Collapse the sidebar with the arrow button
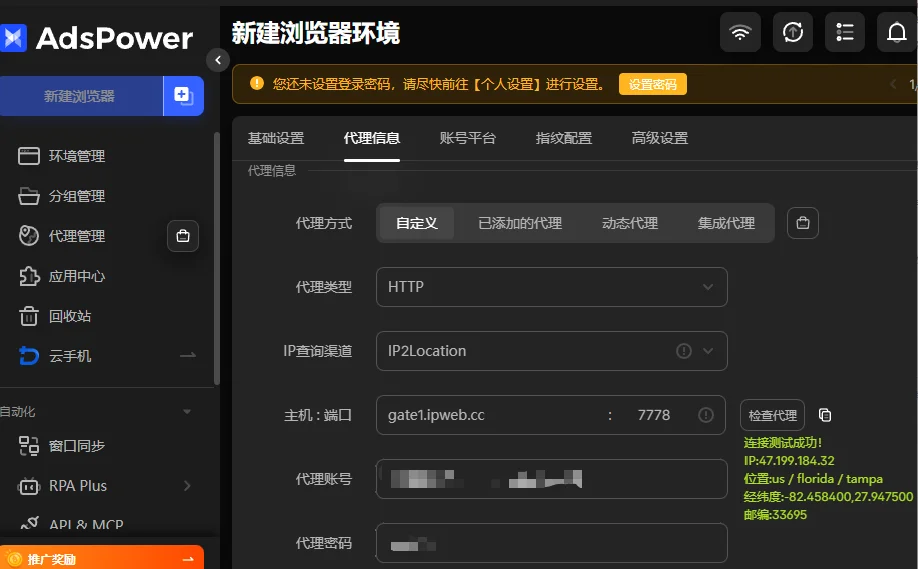The width and height of the screenshot is (918, 569). click(x=218, y=60)
